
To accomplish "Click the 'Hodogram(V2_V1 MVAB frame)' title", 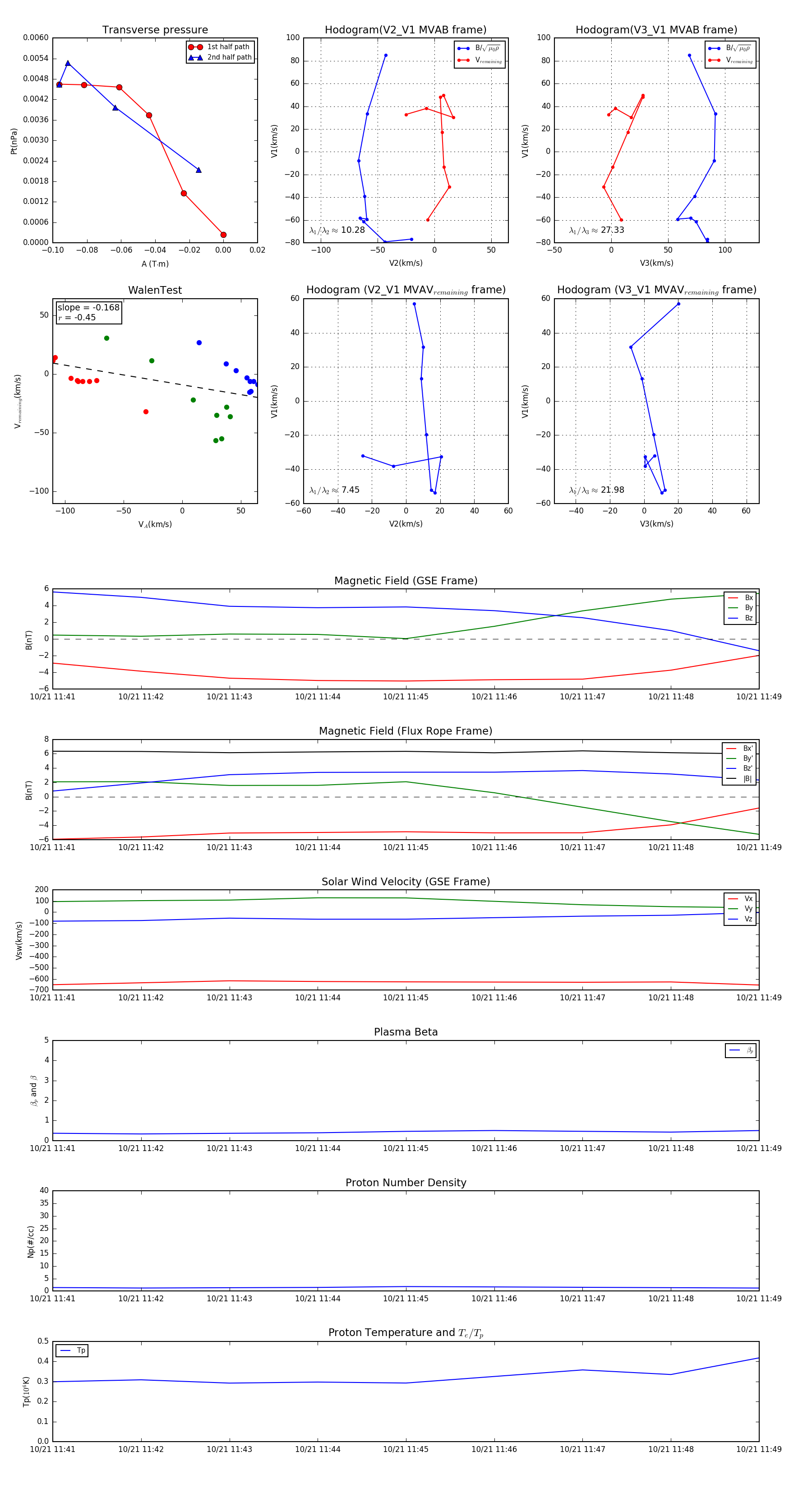I will [406, 30].
